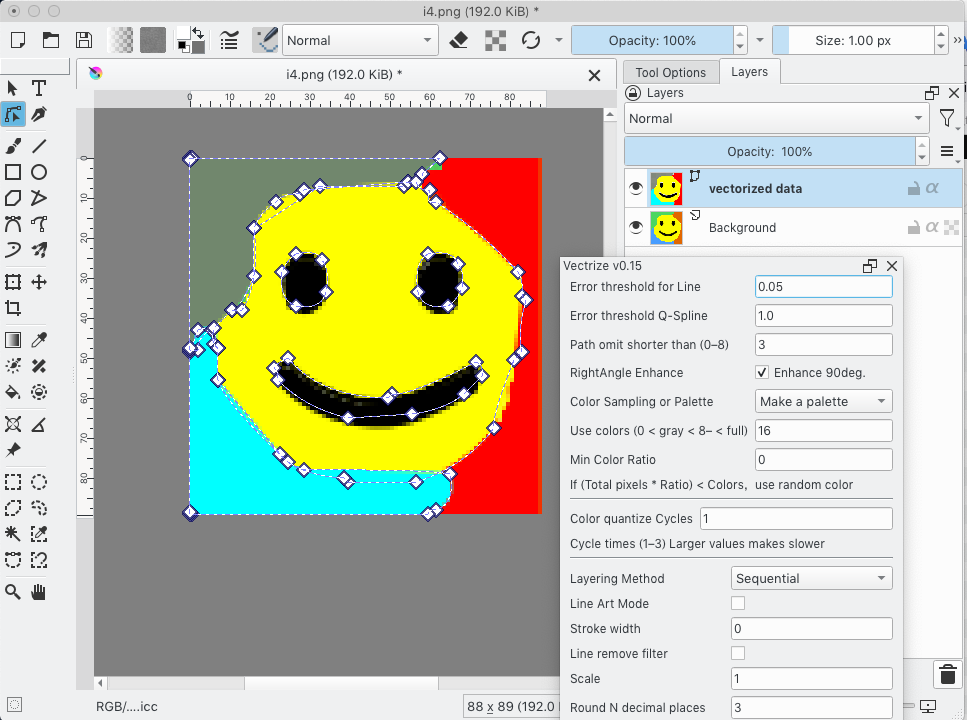
Task: Select the Text tool in toolbox
Action: click(39, 89)
